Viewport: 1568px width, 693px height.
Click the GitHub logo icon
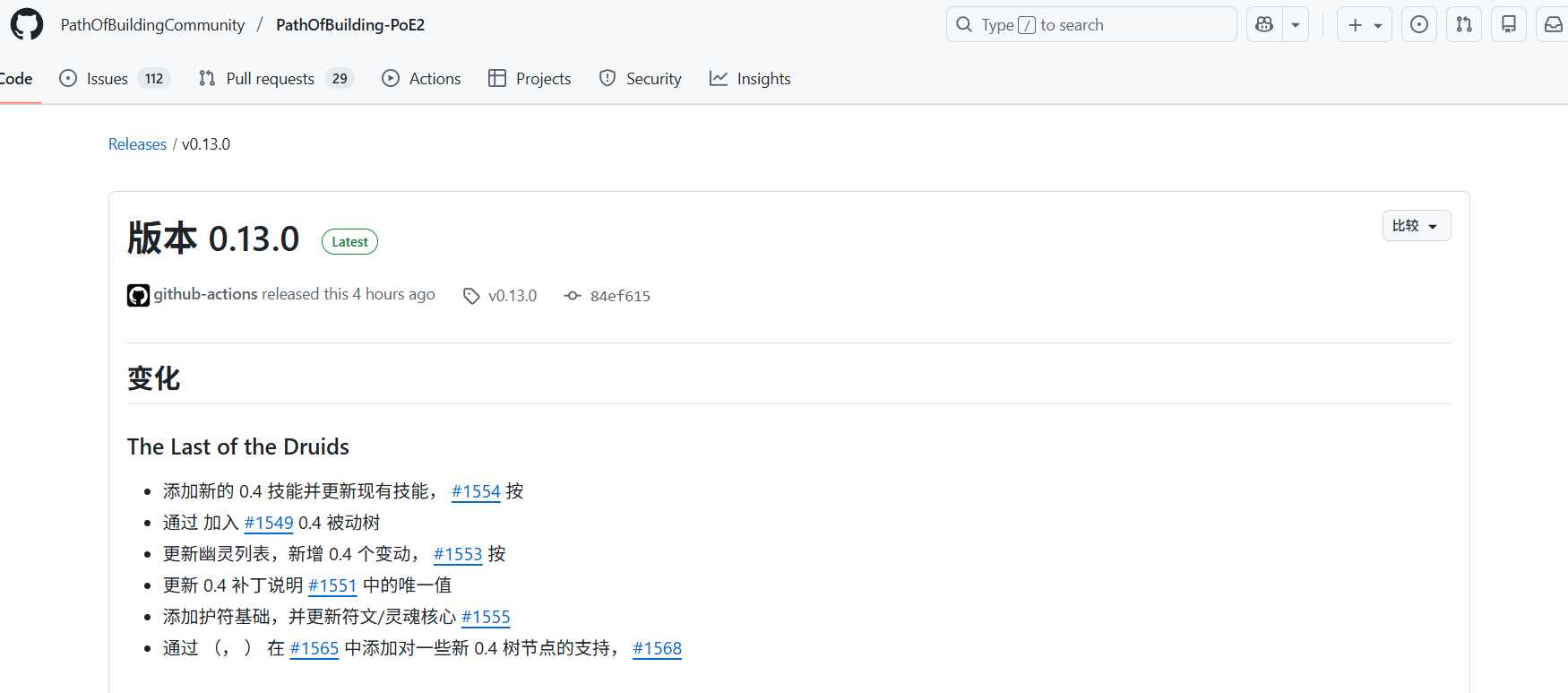[27, 24]
